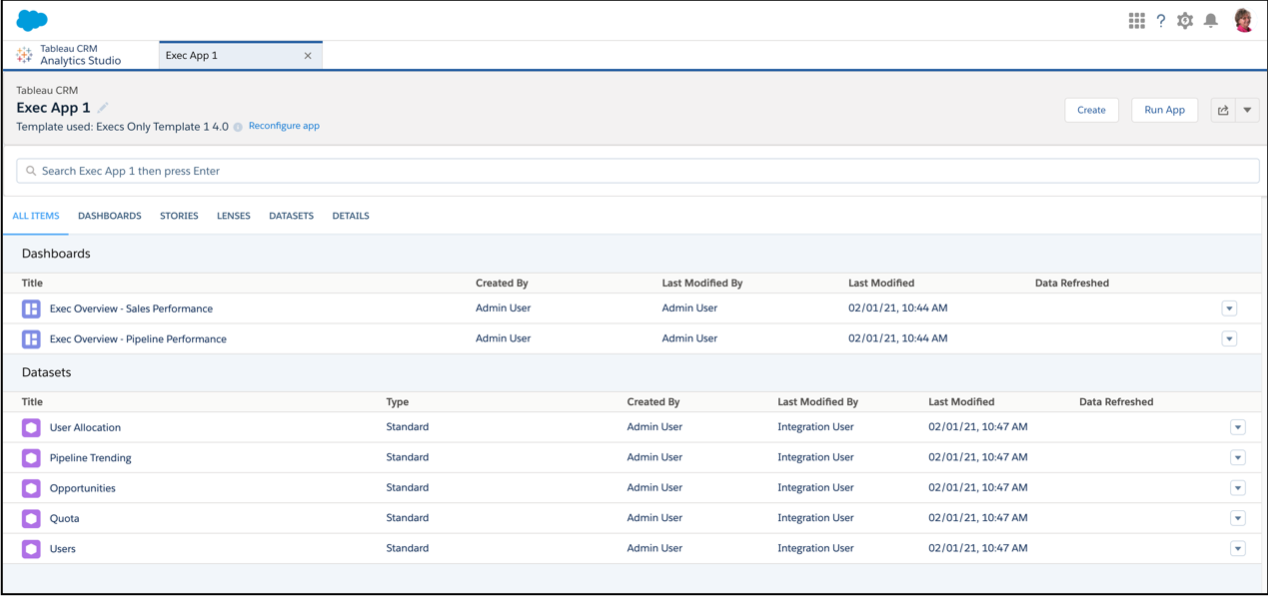Switch to the Lenses tab
Image resolution: width=1268 pixels, height=596 pixels.
(x=234, y=216)
